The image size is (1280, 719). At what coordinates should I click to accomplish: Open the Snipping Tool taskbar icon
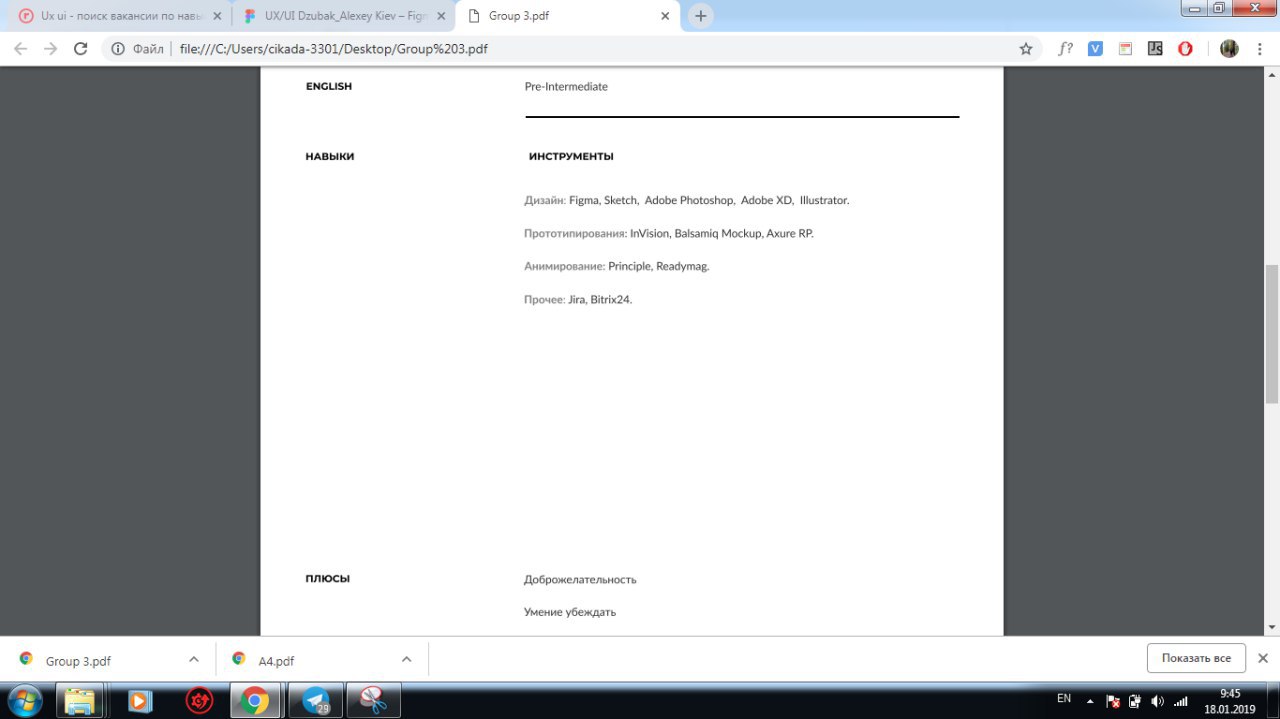tap(373, 700)
